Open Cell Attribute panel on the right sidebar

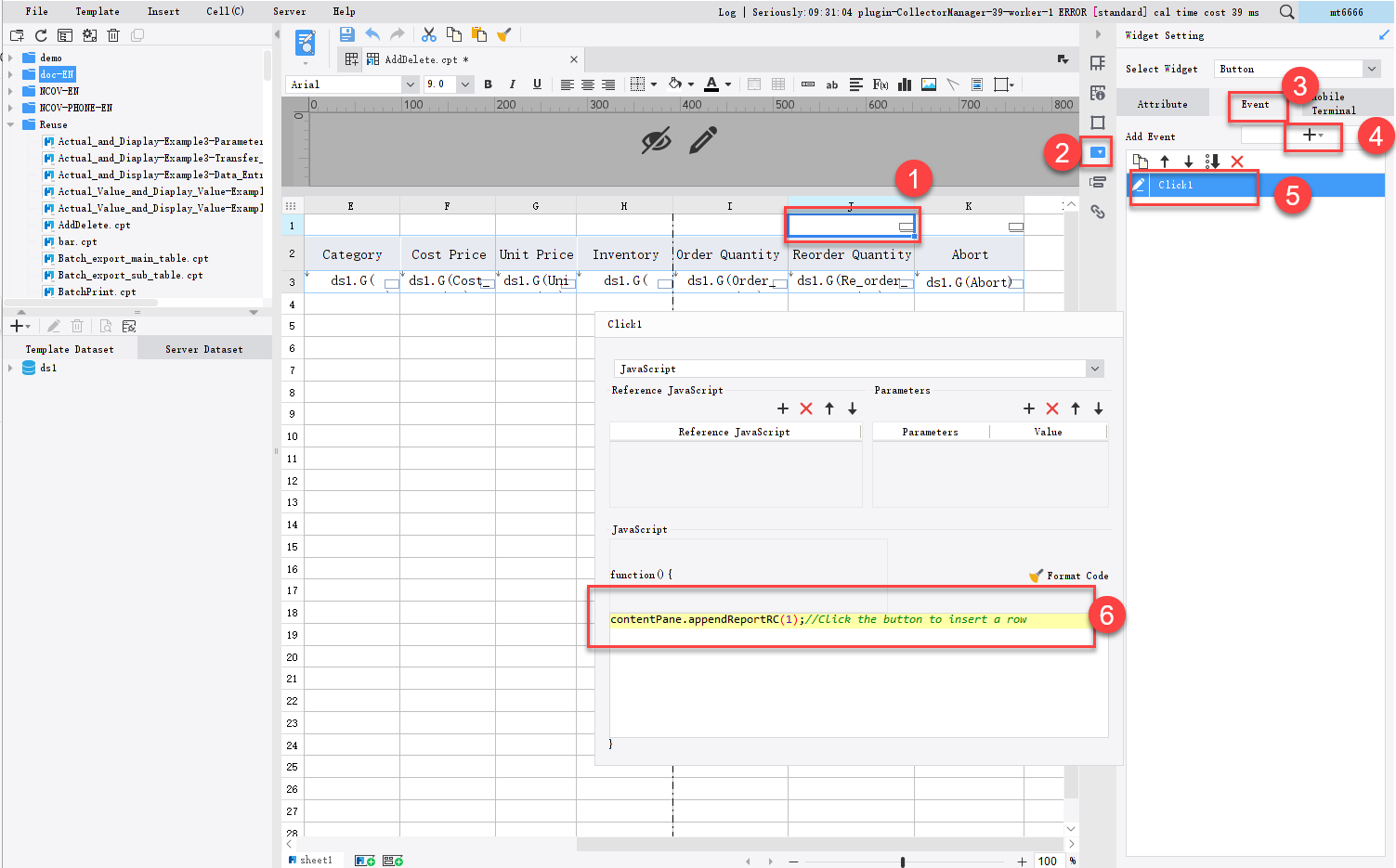[x=1098, y=92]
